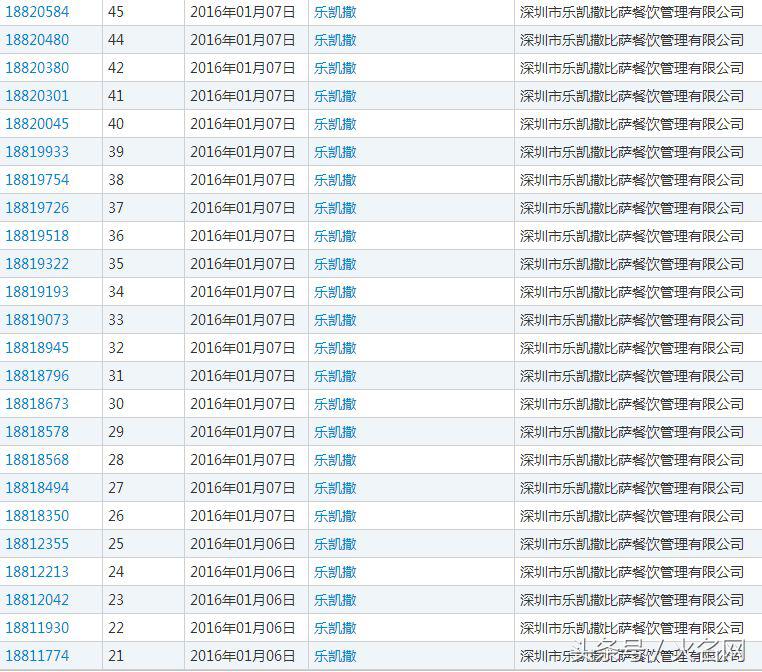Open registration number 18819518 link

(37, 236)
